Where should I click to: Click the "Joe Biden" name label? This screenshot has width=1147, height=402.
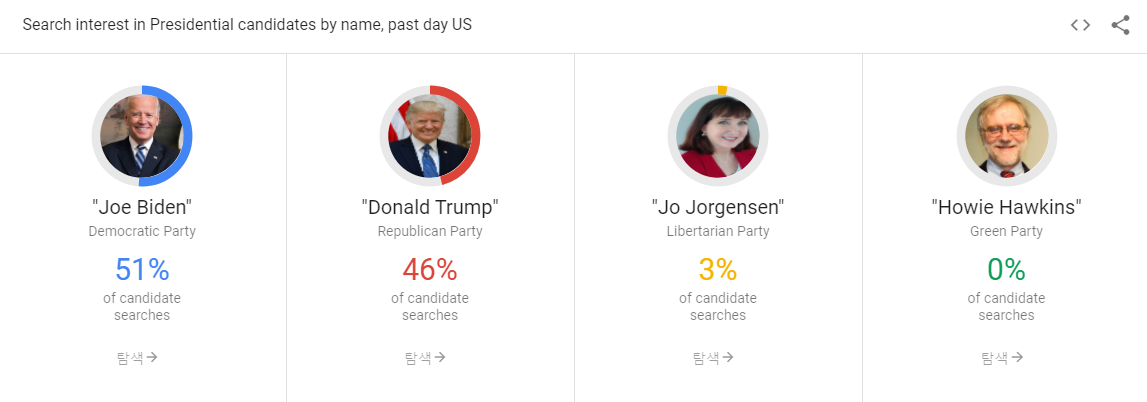[x=142, y=207]
